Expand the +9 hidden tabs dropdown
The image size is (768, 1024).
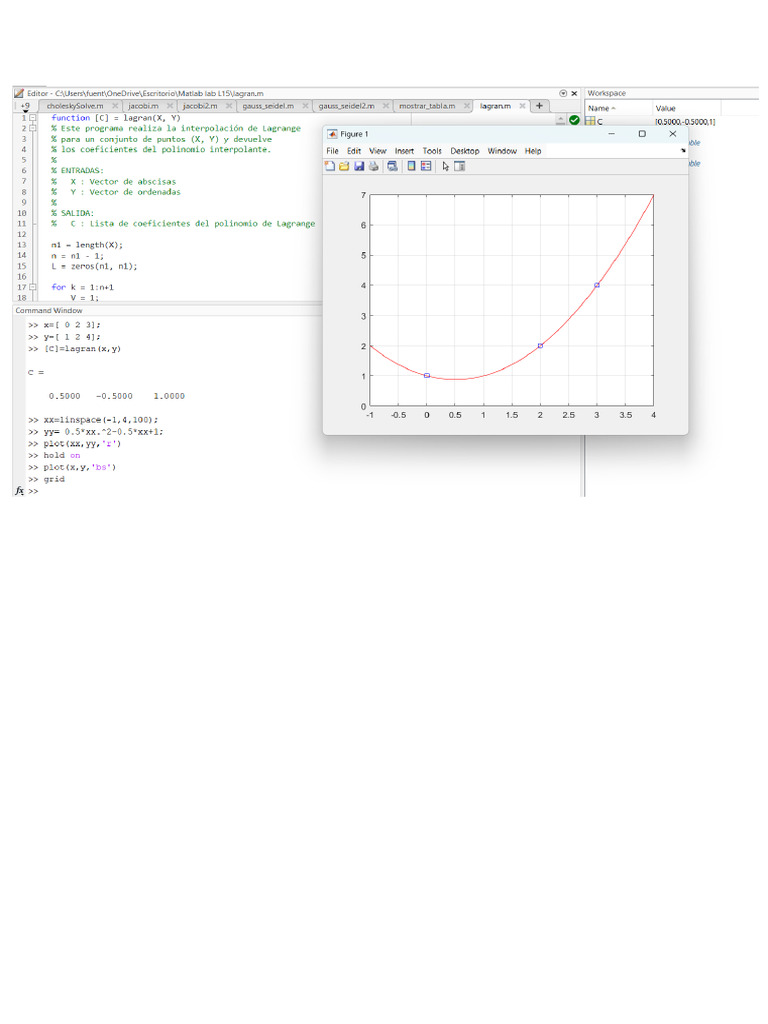coord(24,105)
